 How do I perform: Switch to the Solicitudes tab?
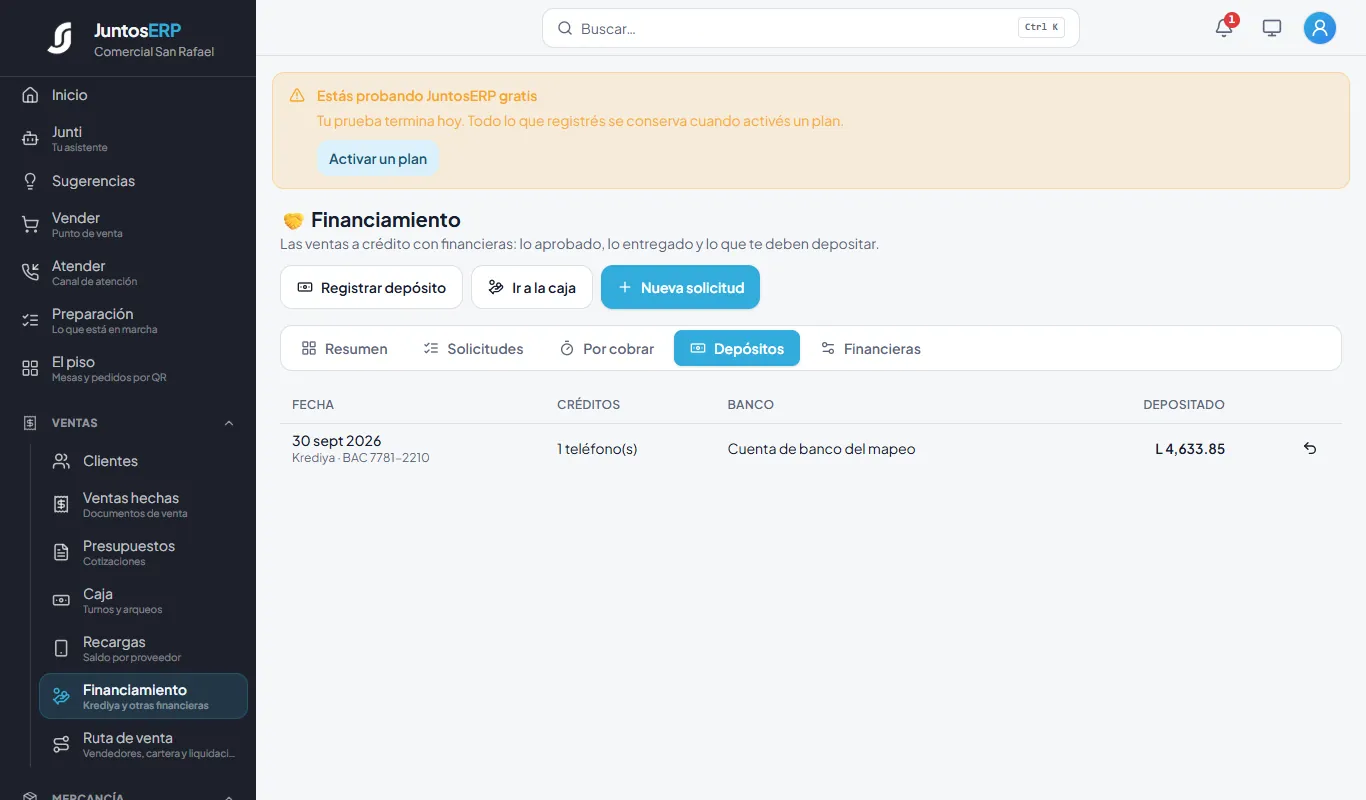point(473,348)
